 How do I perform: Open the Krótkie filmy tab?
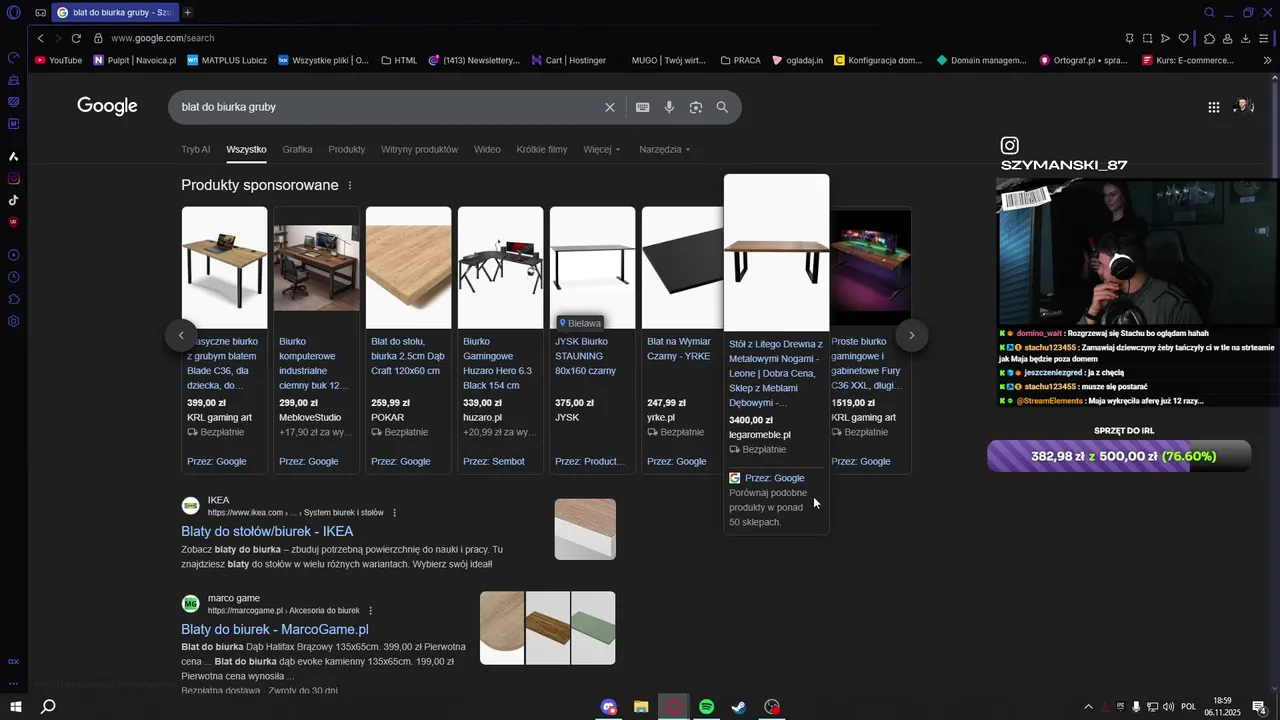coord(542,149)
